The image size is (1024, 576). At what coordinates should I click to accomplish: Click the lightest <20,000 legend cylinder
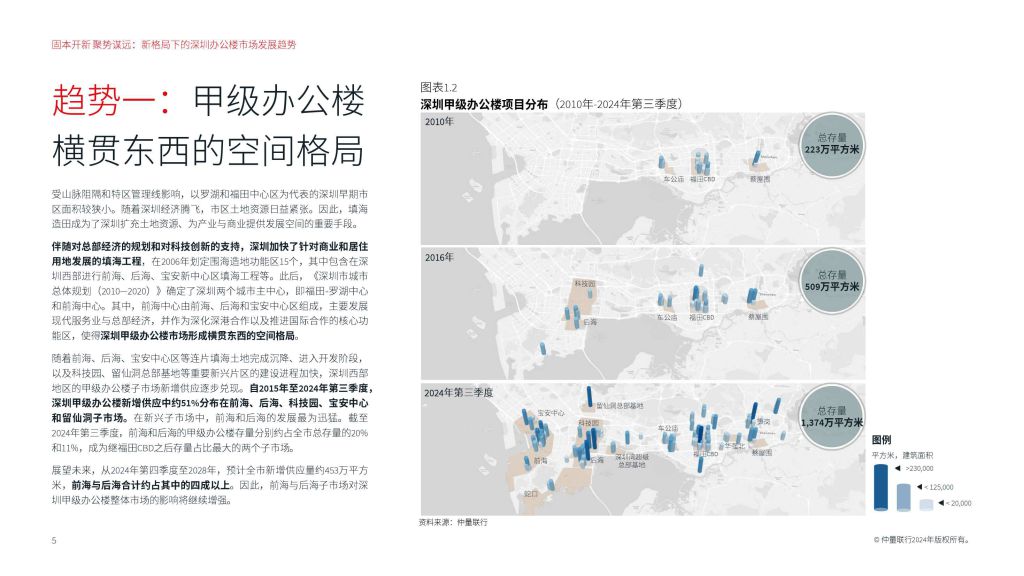pyautogui.click(x=925, y=503)
